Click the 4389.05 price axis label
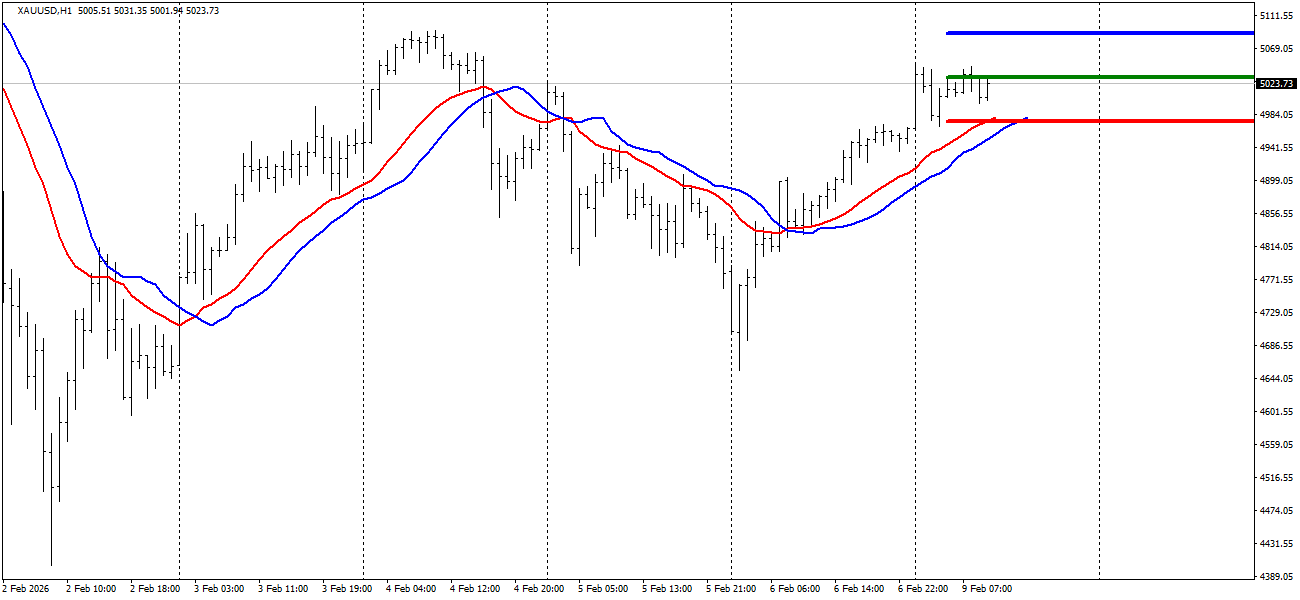 click(1277, 577)
